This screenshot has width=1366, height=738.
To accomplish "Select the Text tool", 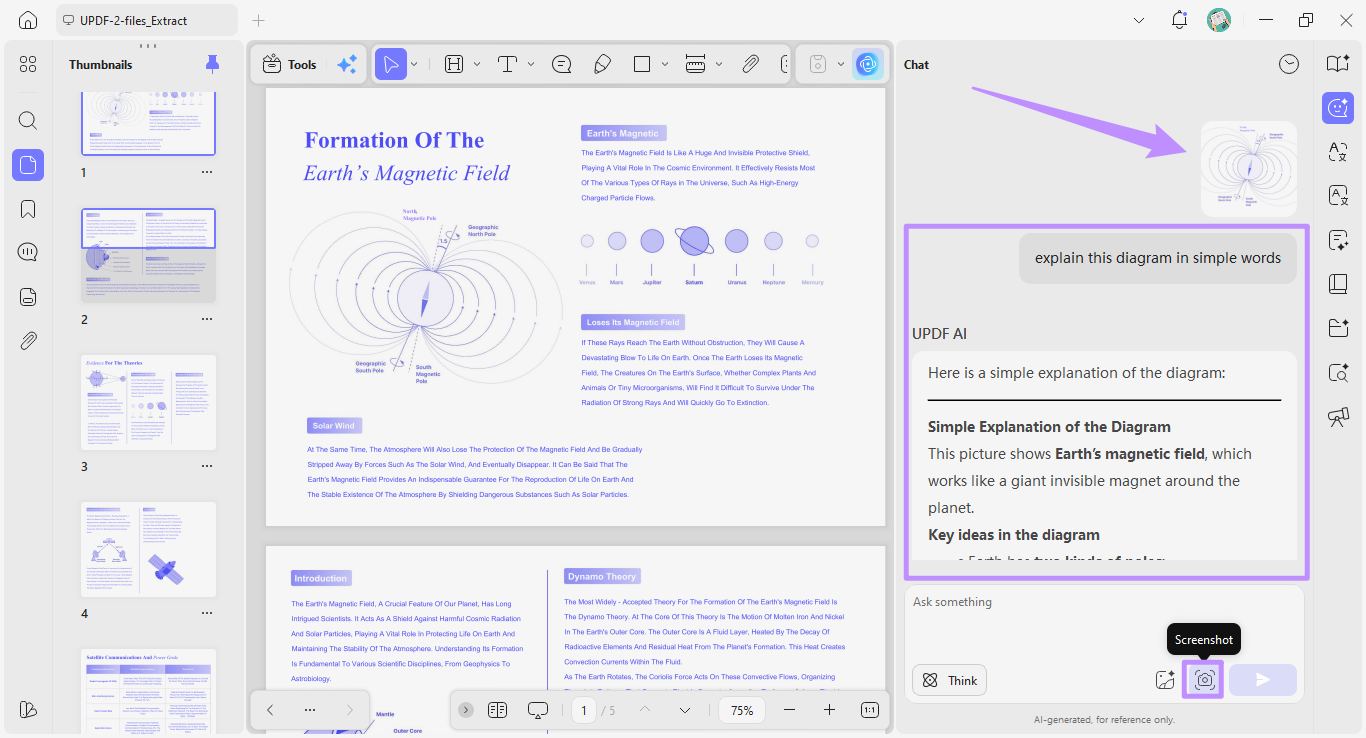I will [507, 64].
